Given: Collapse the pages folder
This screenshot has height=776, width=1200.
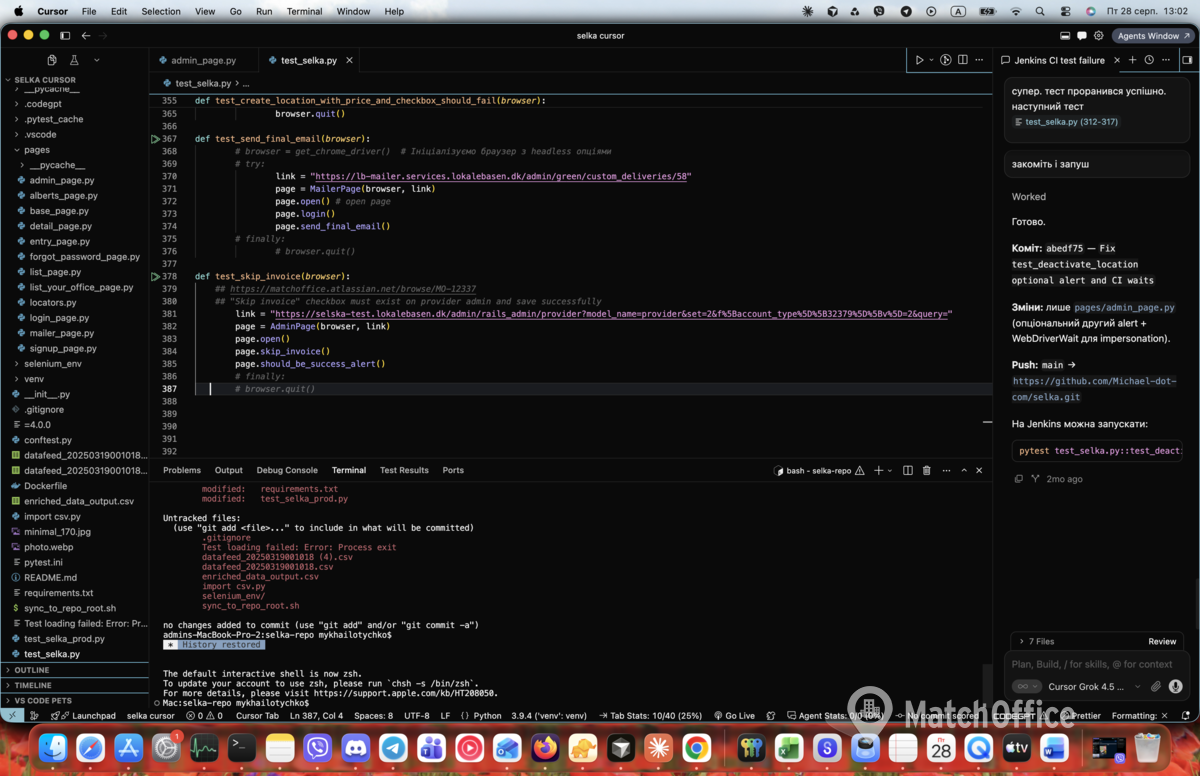Looking at the screenshot, I should (x=37, y=150).
